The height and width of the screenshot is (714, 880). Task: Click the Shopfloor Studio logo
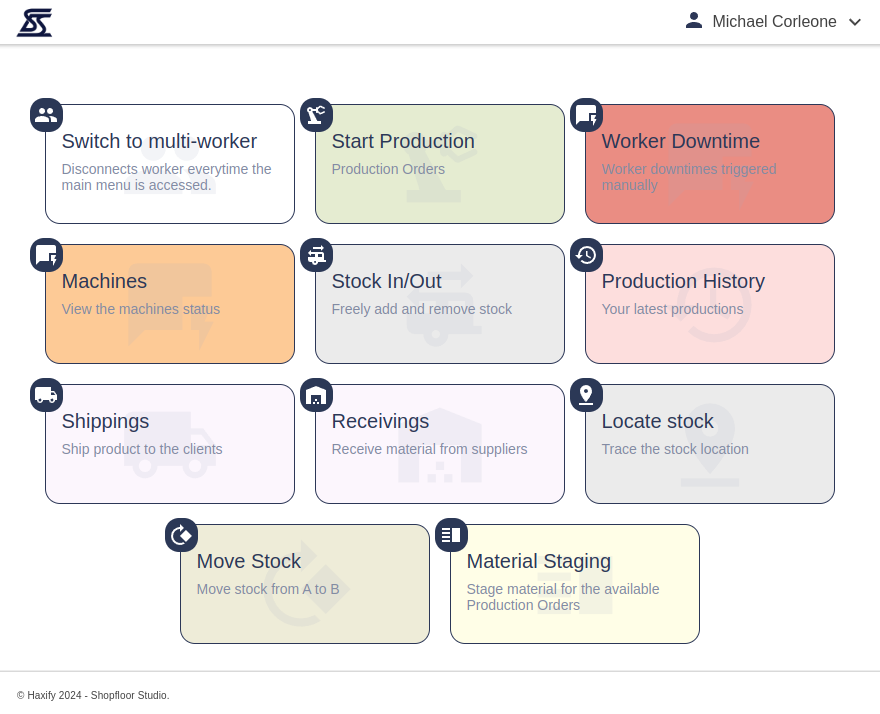click(x=35, y=22)
